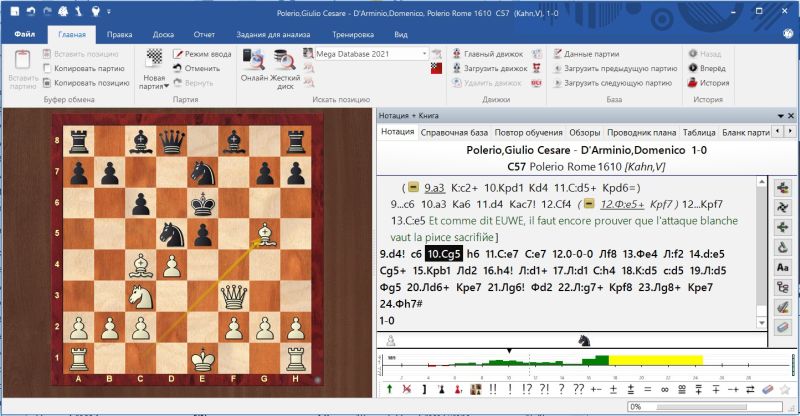The height and width of the screenshot is (416, 800).
Task: Toggle Input mode (Режим ввода)
Action: pyautogui.click(x=204, y=53)
